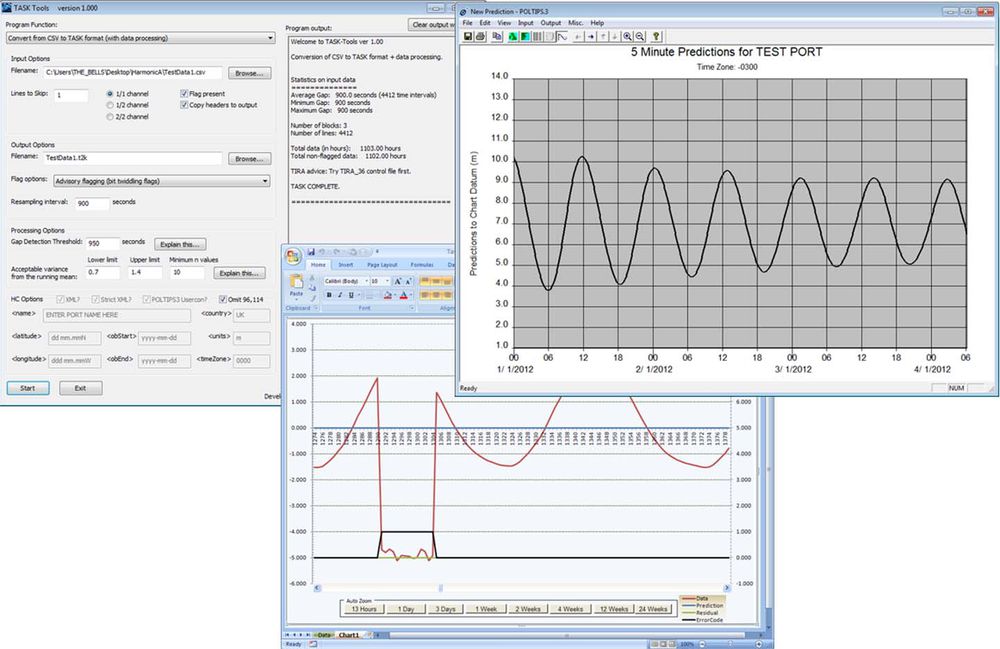Viewport: 1000px width, 649px height.
Task: Click the zoom out magnifier in POLTIPS
Action: tap(640, 36)
